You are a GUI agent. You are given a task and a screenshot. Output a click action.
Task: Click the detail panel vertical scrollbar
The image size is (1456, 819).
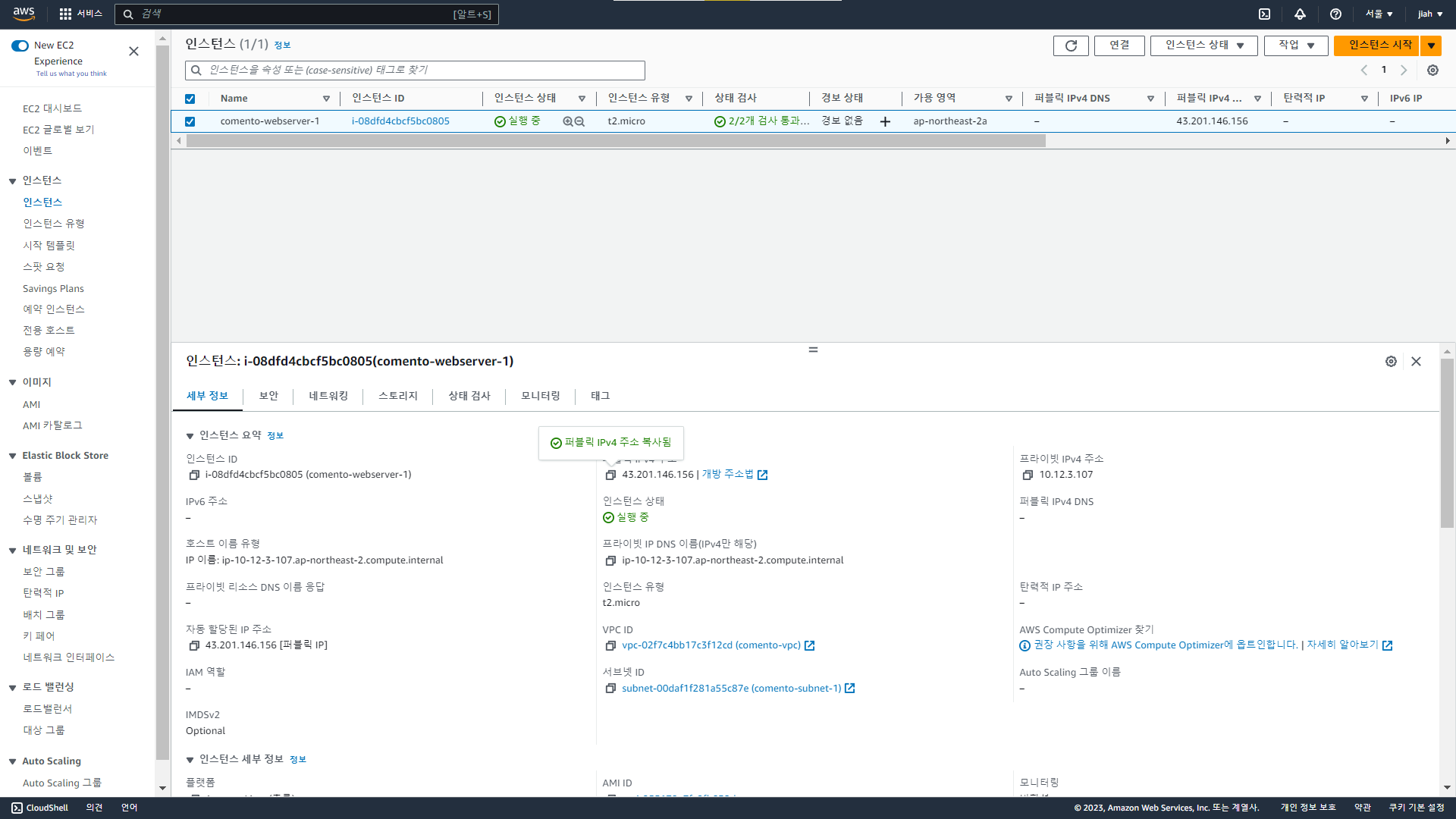1447,444
